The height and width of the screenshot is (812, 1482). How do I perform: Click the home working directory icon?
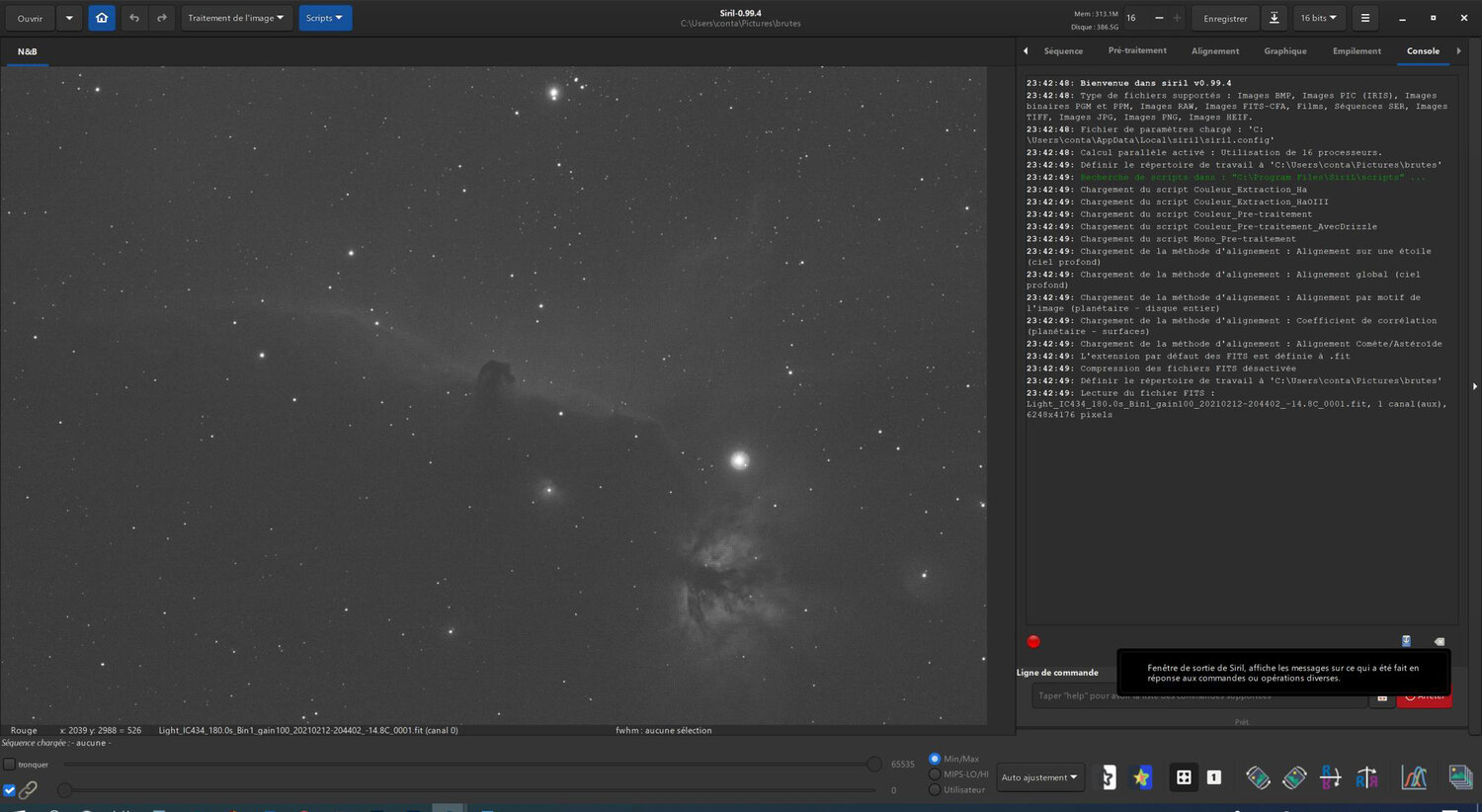102,18
